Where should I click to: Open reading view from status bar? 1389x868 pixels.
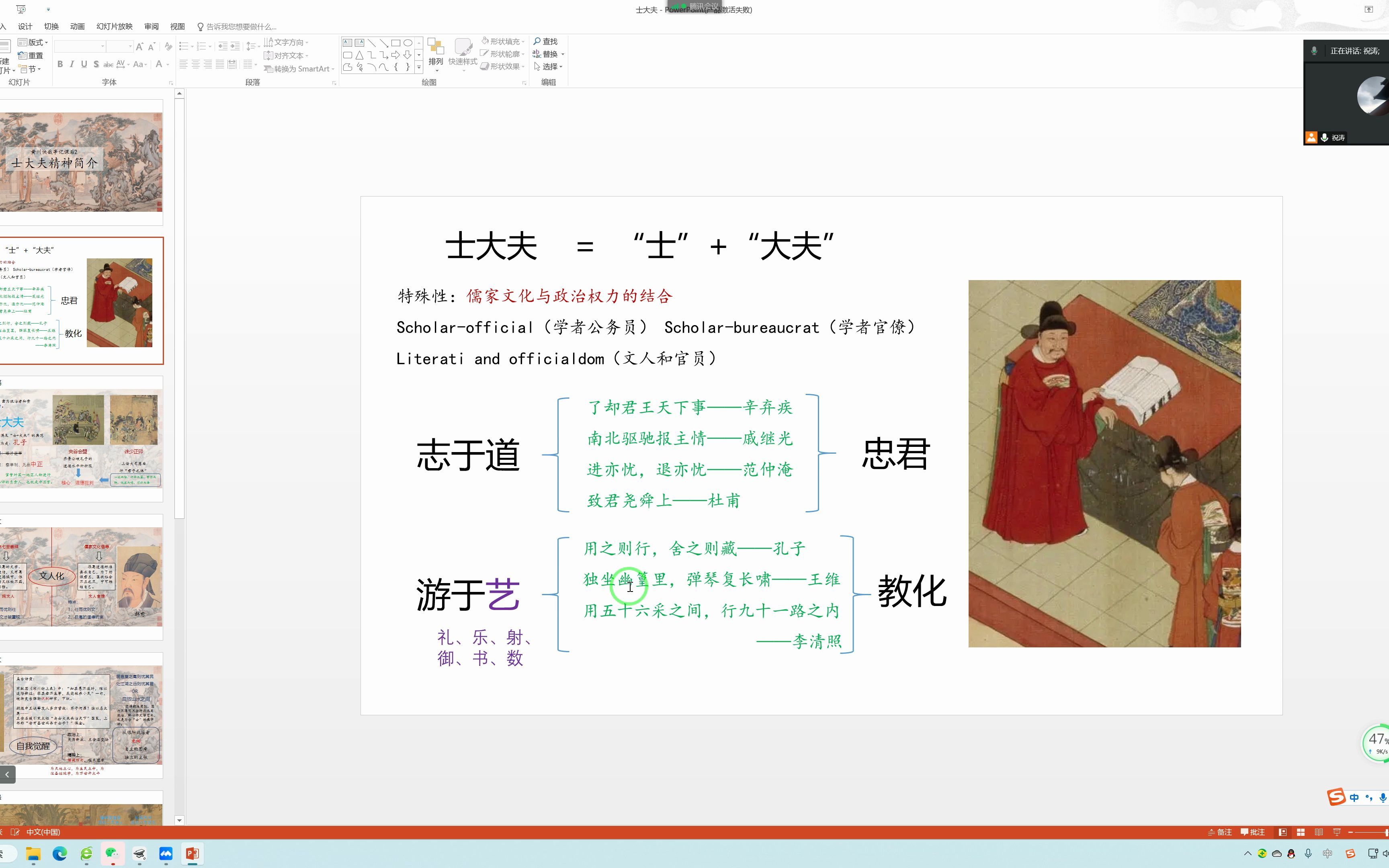click(1319, 832)
